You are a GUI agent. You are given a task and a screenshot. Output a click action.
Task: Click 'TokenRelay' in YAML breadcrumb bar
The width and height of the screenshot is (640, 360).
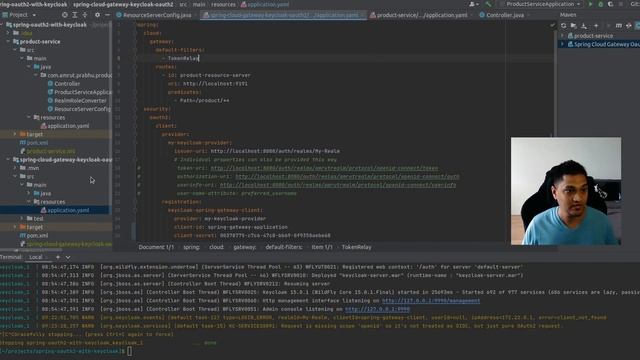click(x=356, y=247)
